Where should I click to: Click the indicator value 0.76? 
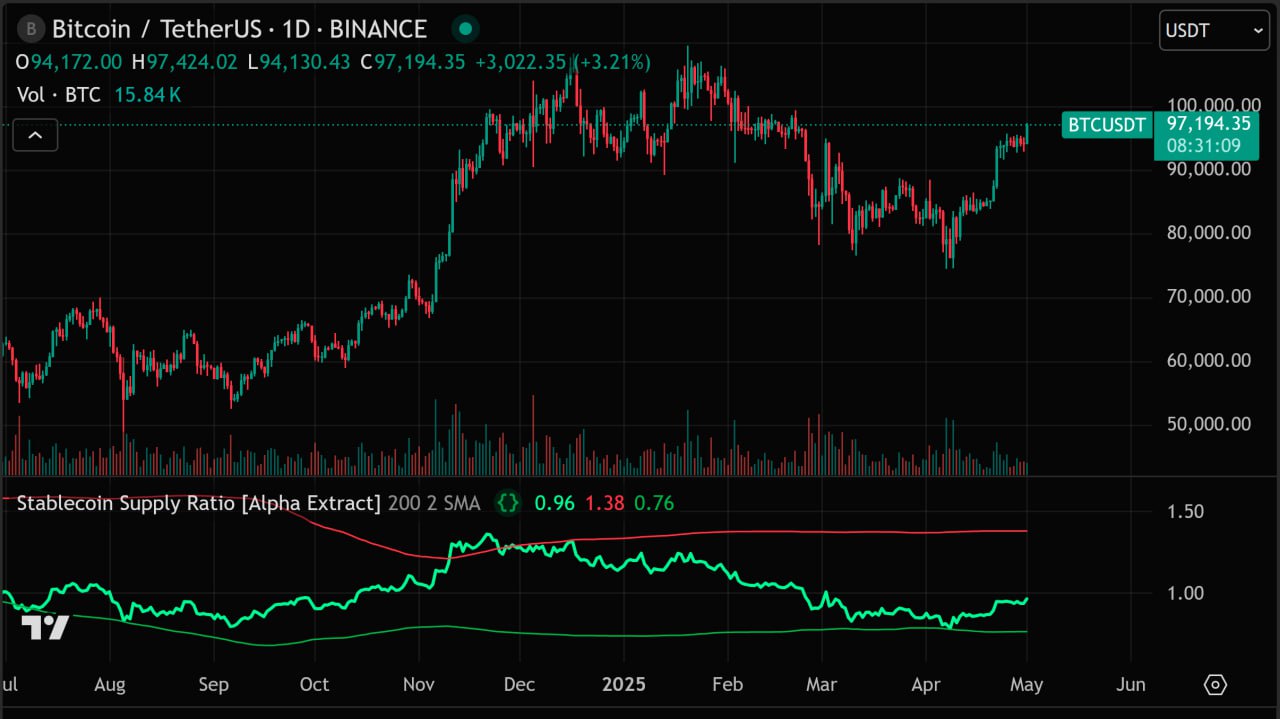[654, 503]
